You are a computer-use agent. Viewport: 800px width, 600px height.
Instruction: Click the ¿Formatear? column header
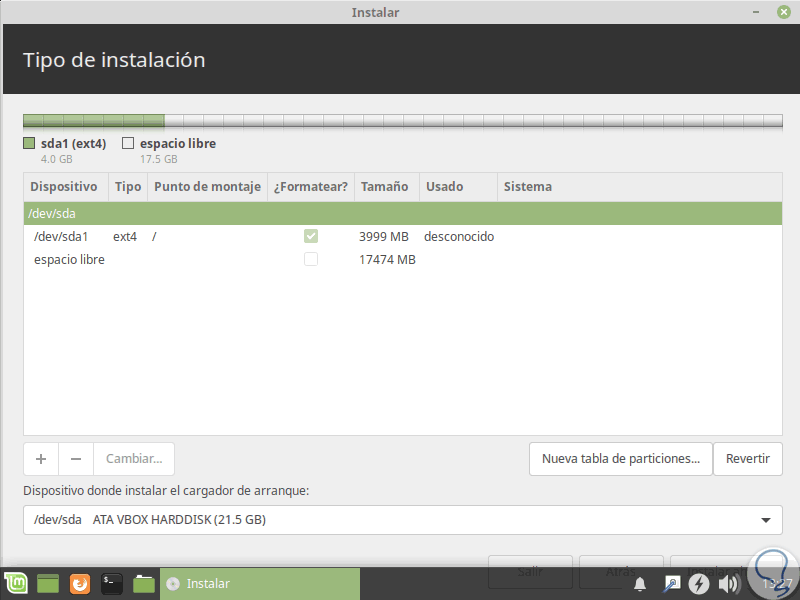311,187
